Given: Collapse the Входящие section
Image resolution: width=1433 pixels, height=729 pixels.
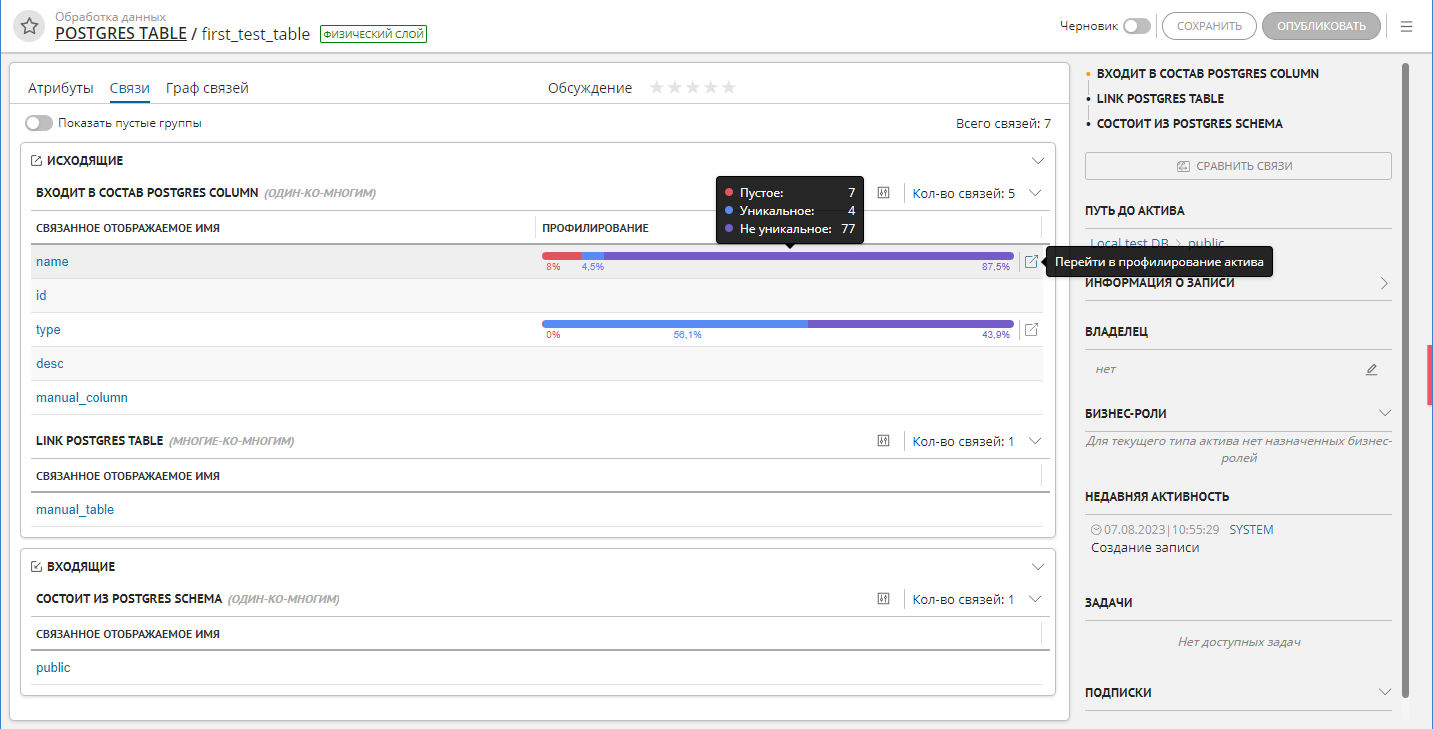Looking at the screenshot, I should pyautogui.click(x=1038, y=566).
